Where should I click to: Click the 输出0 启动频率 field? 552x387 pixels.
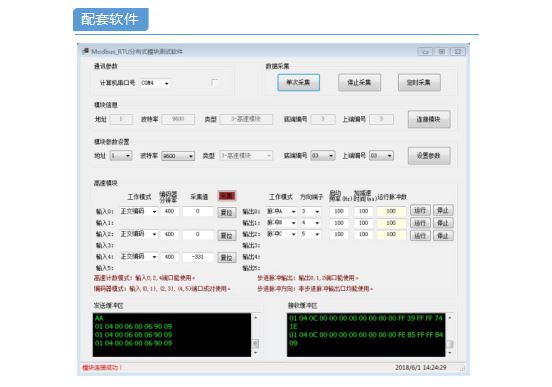(x=339, y=211)
